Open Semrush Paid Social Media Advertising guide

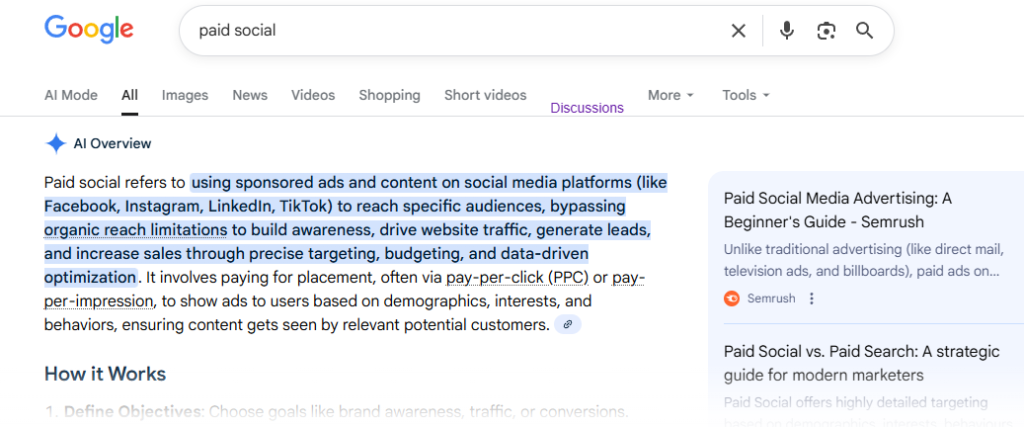(x=837, y=210)
